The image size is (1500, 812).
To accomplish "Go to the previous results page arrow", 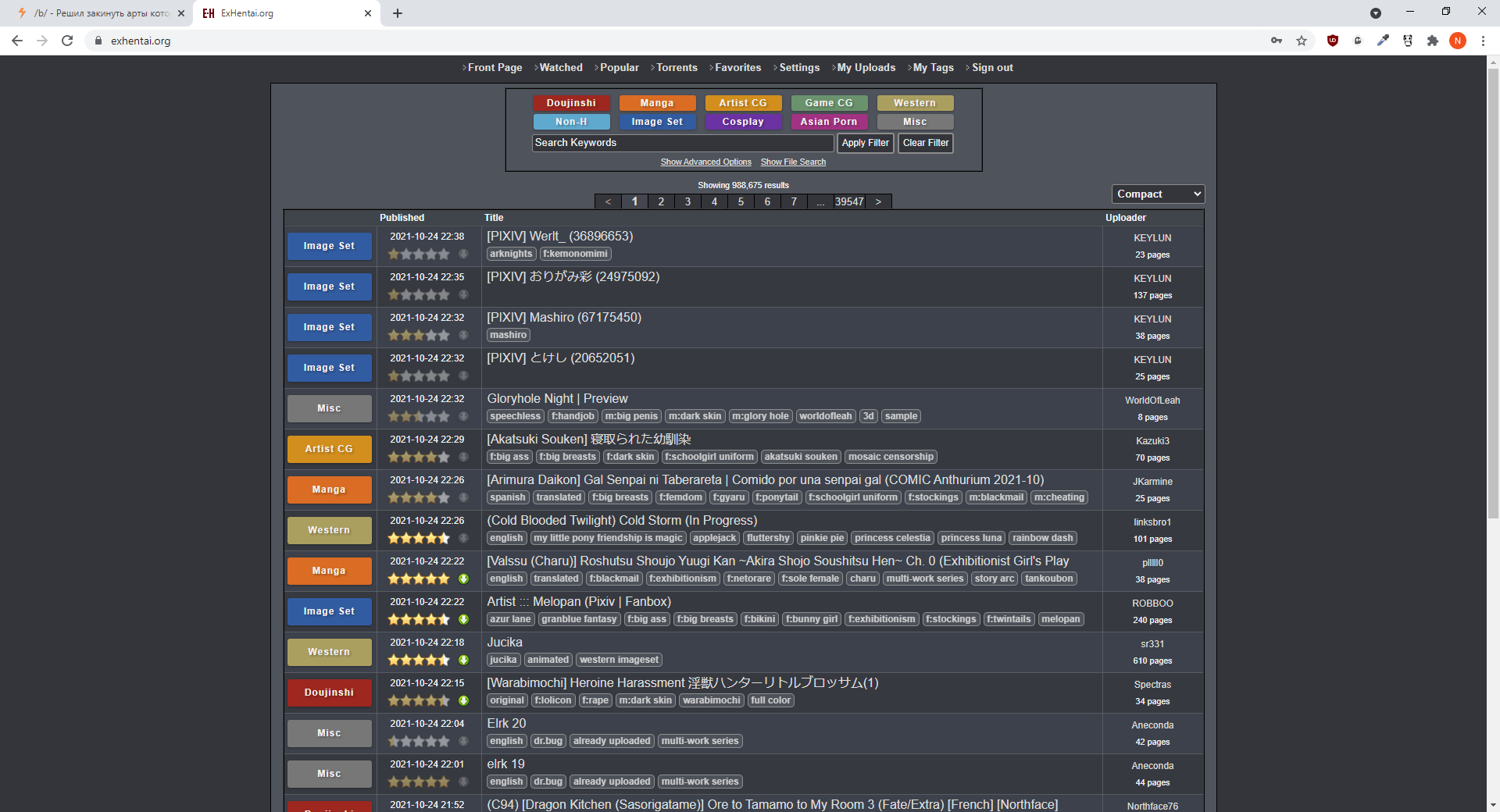I will click(608, 201).
